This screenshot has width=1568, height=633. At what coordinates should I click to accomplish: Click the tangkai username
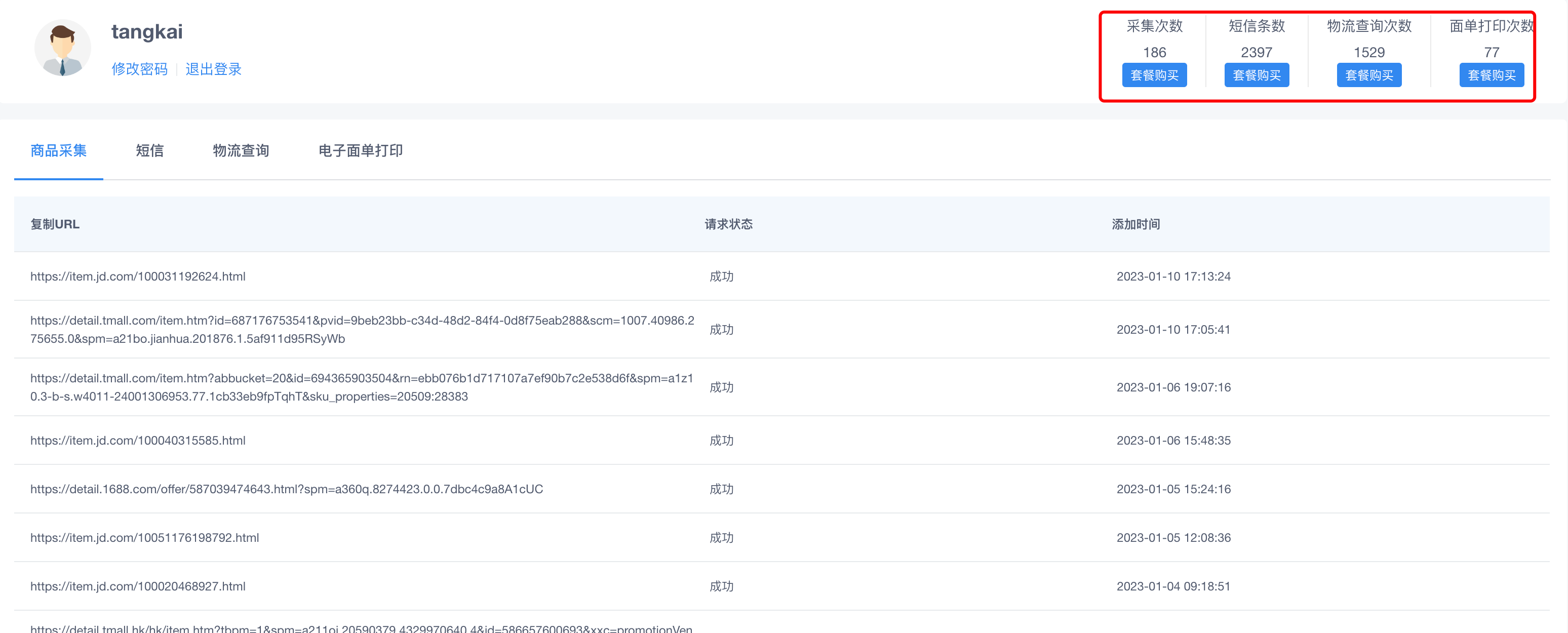pos(147,31)
